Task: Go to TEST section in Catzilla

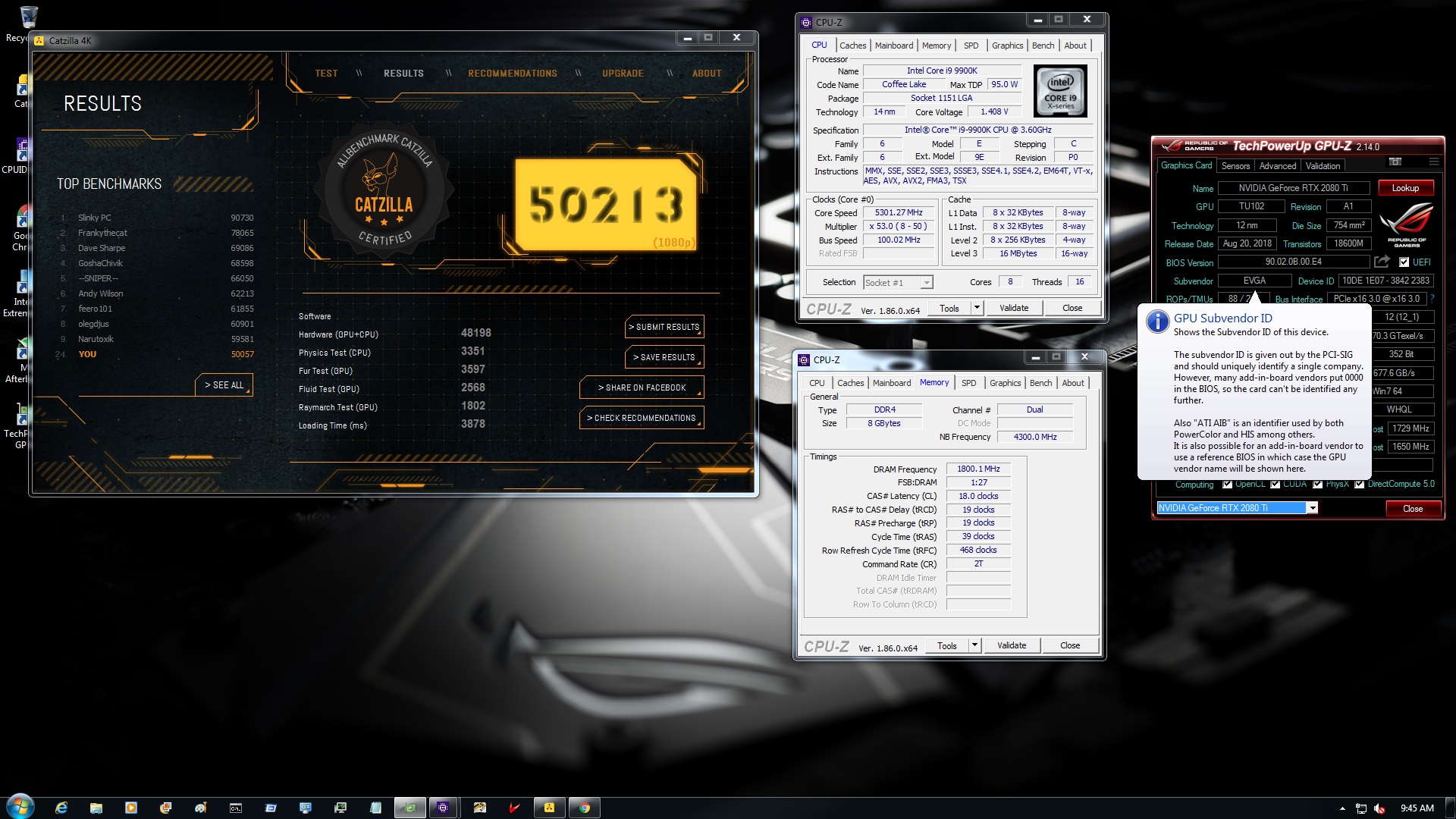Action: 326,74
